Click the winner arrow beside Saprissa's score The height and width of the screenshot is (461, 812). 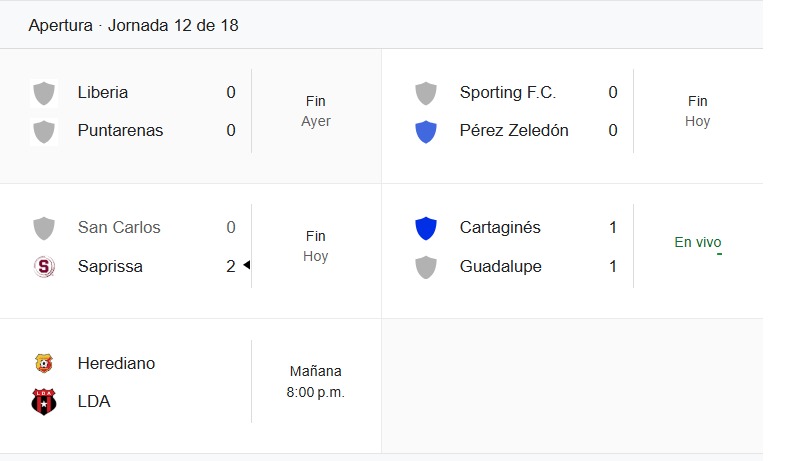point(246,265)
